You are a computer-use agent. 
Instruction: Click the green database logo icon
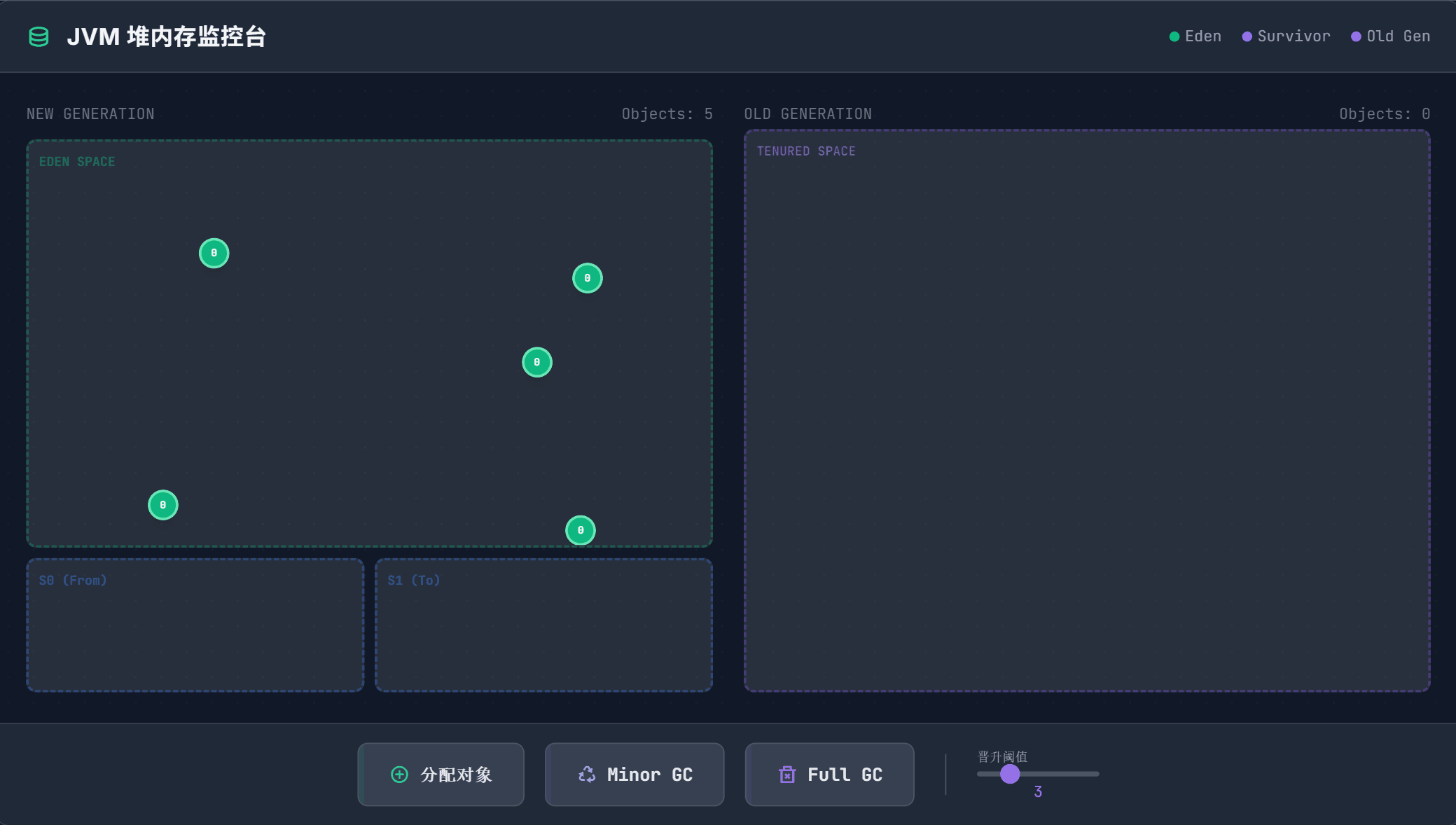coord(39,36)
